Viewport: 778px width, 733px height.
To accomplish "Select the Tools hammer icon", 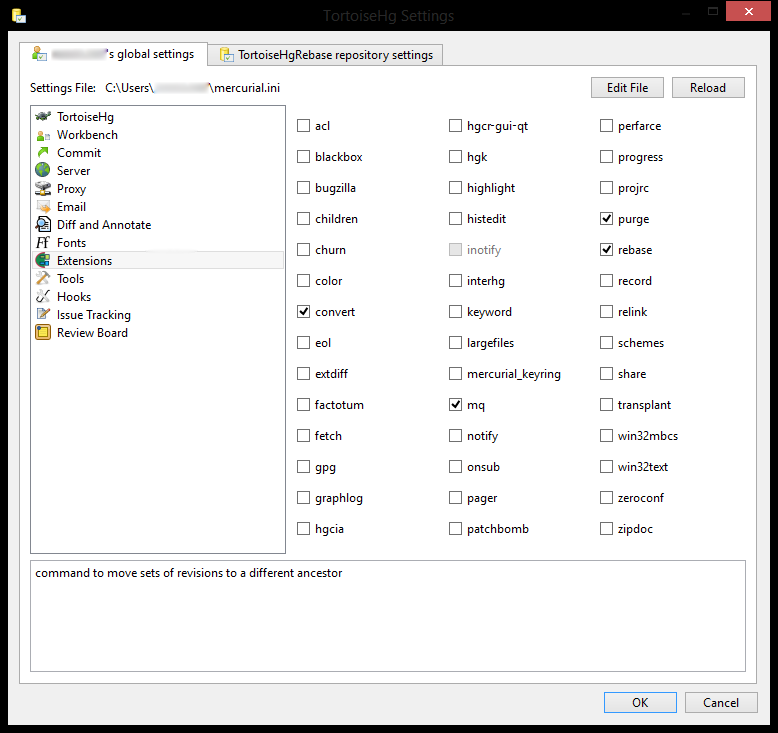I will click(x=43, y=278).
